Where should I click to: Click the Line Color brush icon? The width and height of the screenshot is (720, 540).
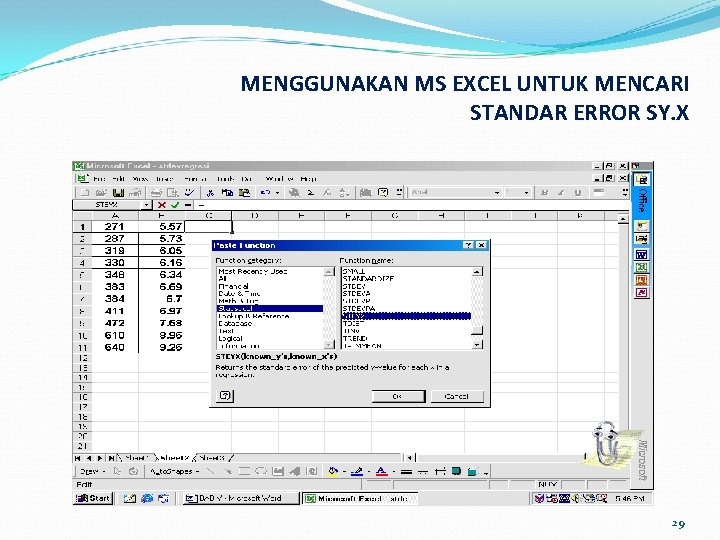357,471
